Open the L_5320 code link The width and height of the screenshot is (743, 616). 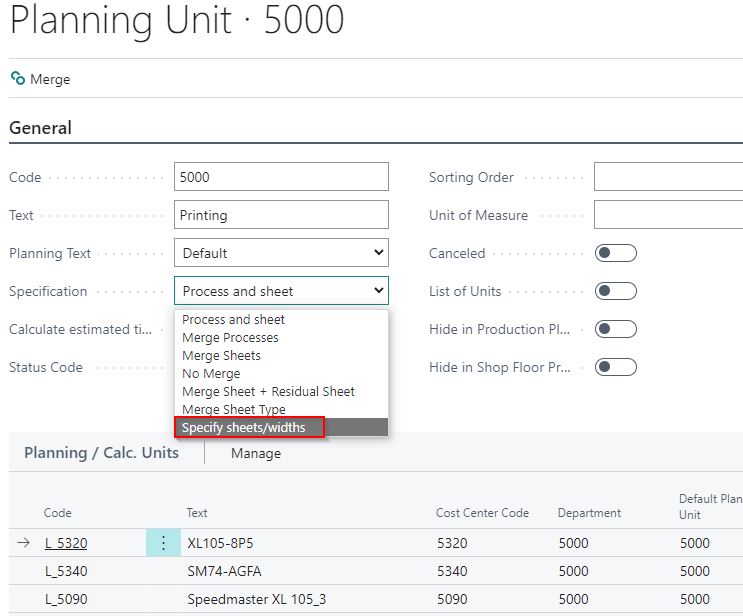pos(65,543)
